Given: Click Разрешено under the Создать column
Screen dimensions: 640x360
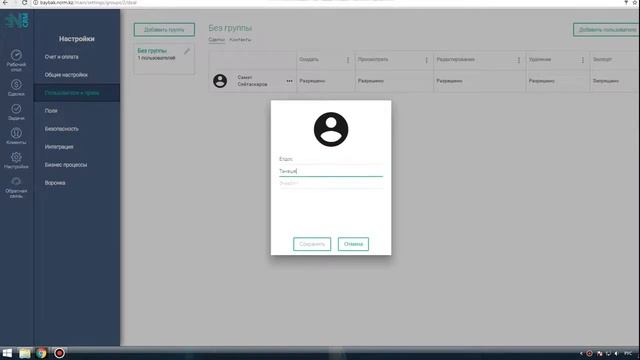Looking at the screenshot, I should (312, 81).
